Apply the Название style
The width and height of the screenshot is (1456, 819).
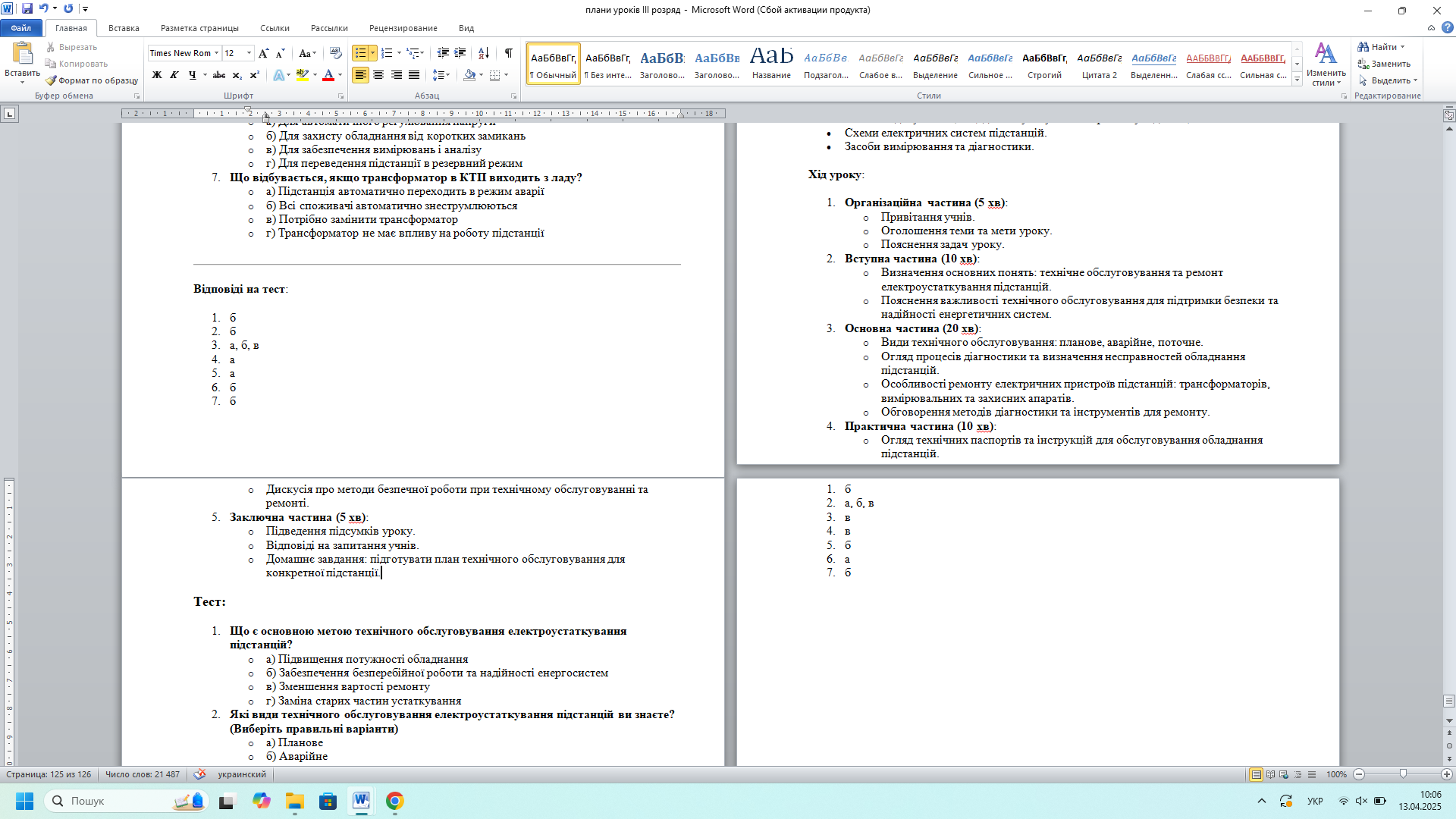[x=771, y=63]
